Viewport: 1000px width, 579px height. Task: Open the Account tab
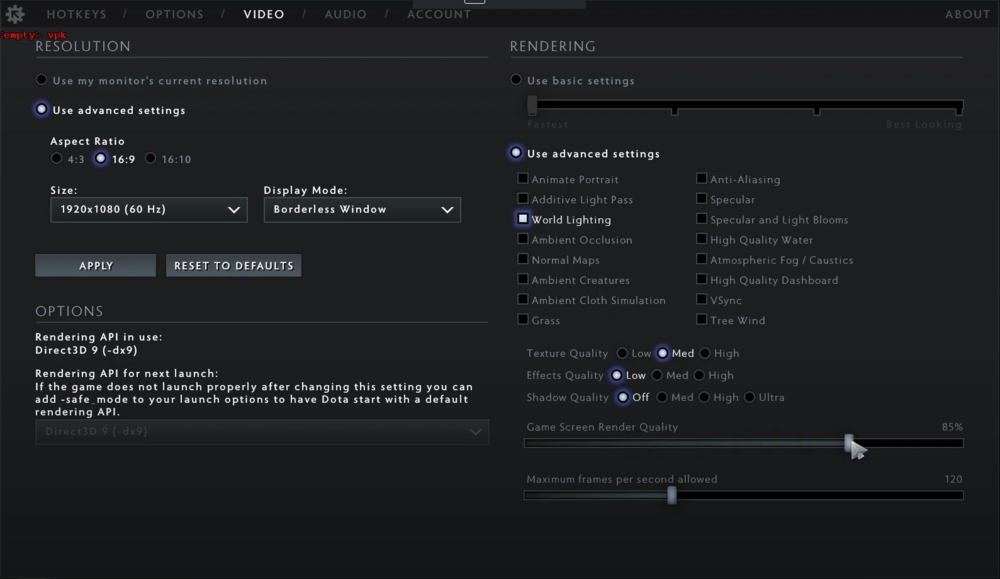click(x=439, y=14)
